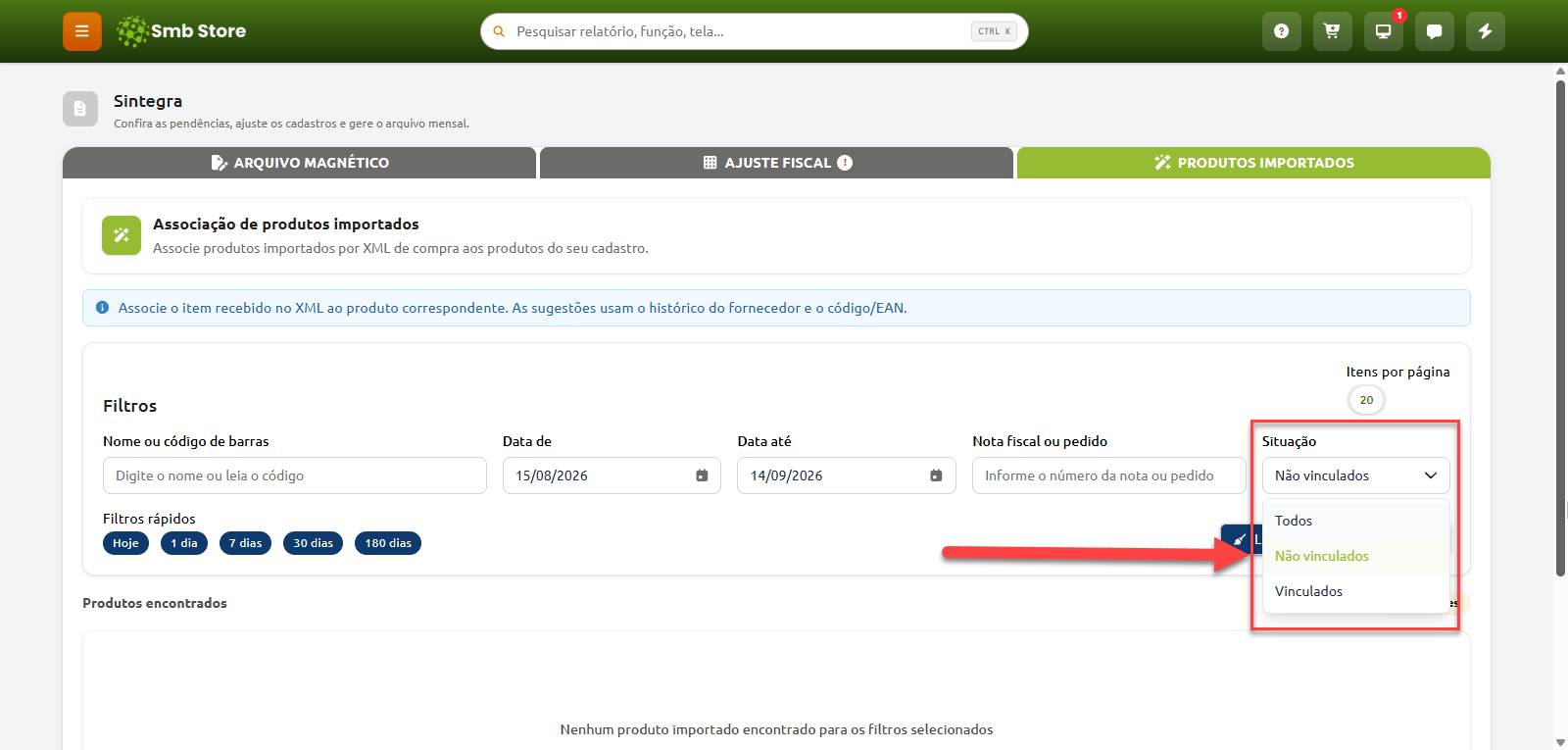The width and height of the screenshot is (1568, 750).
Task: Click the blue info icon in banner
Action: click(x=102, y=308)
